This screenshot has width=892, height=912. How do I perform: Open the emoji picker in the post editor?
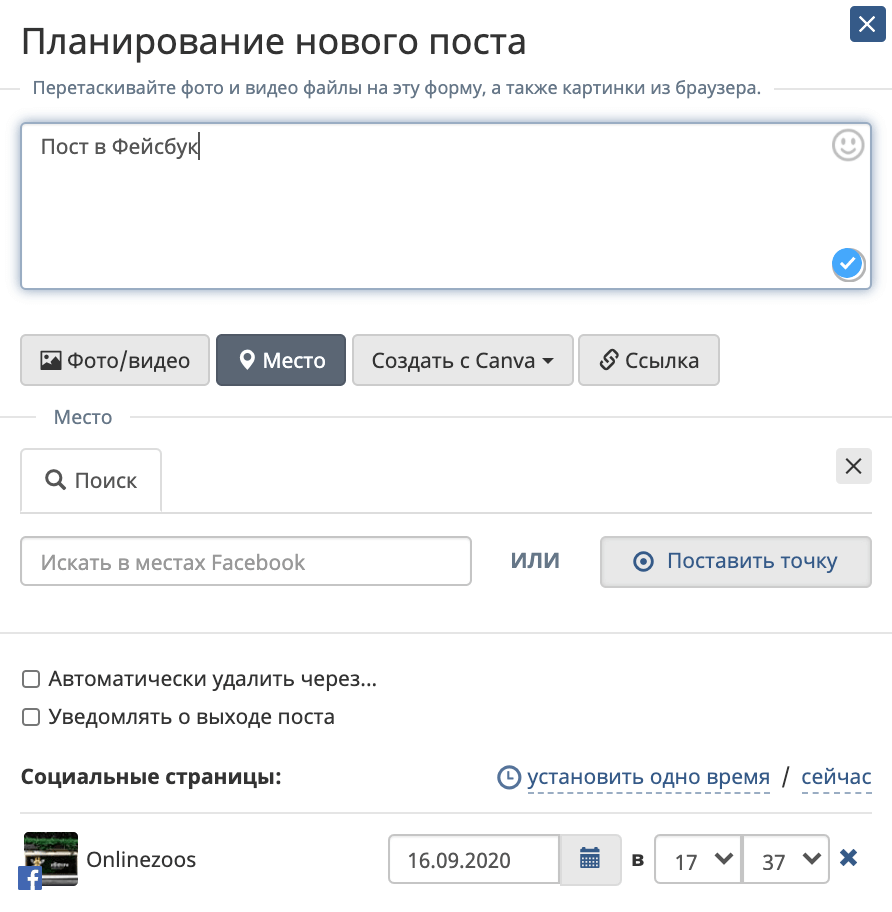[847, 145]
